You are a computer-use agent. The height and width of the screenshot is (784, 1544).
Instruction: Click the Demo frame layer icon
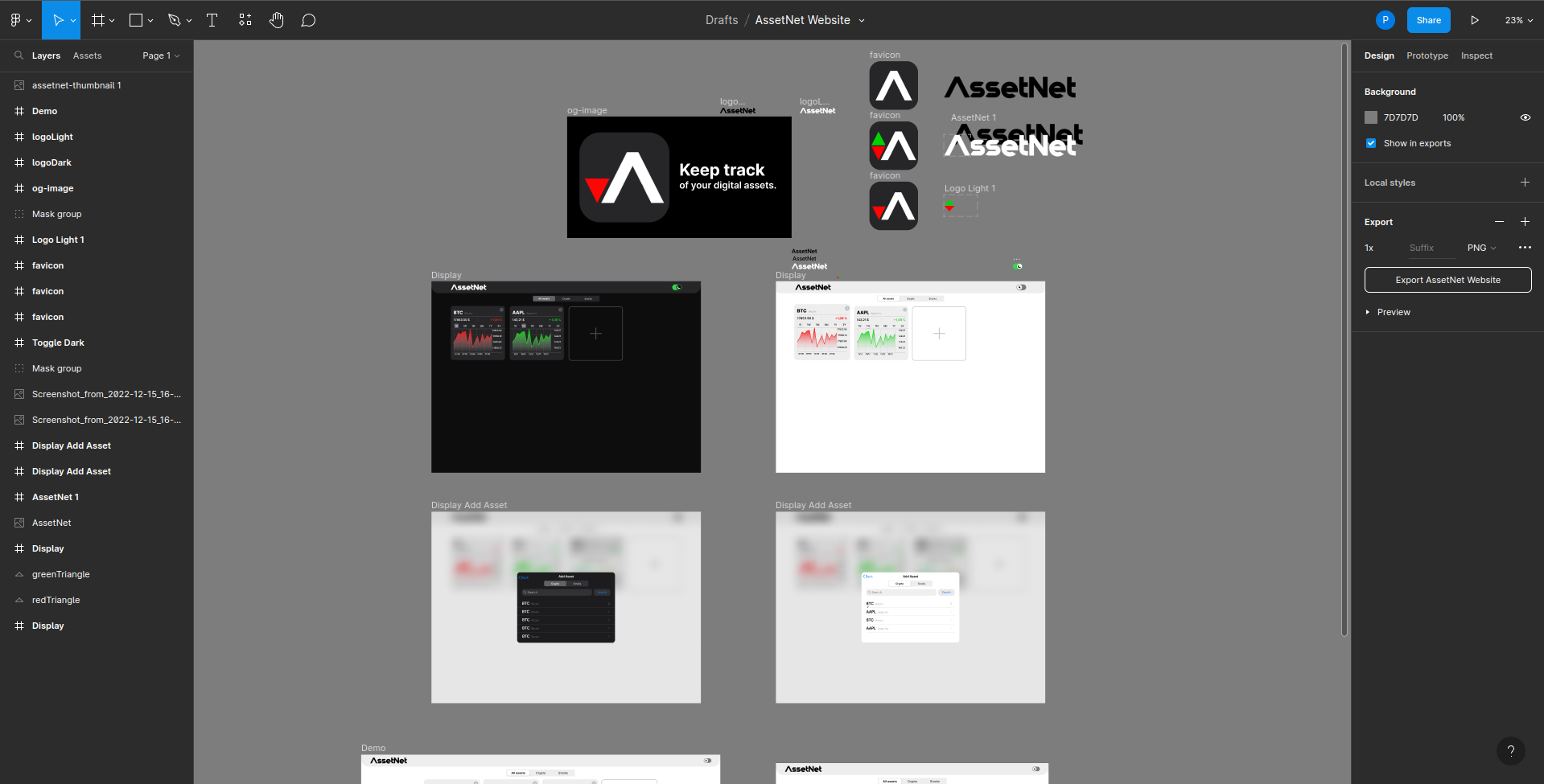click(x=19, y=111)
